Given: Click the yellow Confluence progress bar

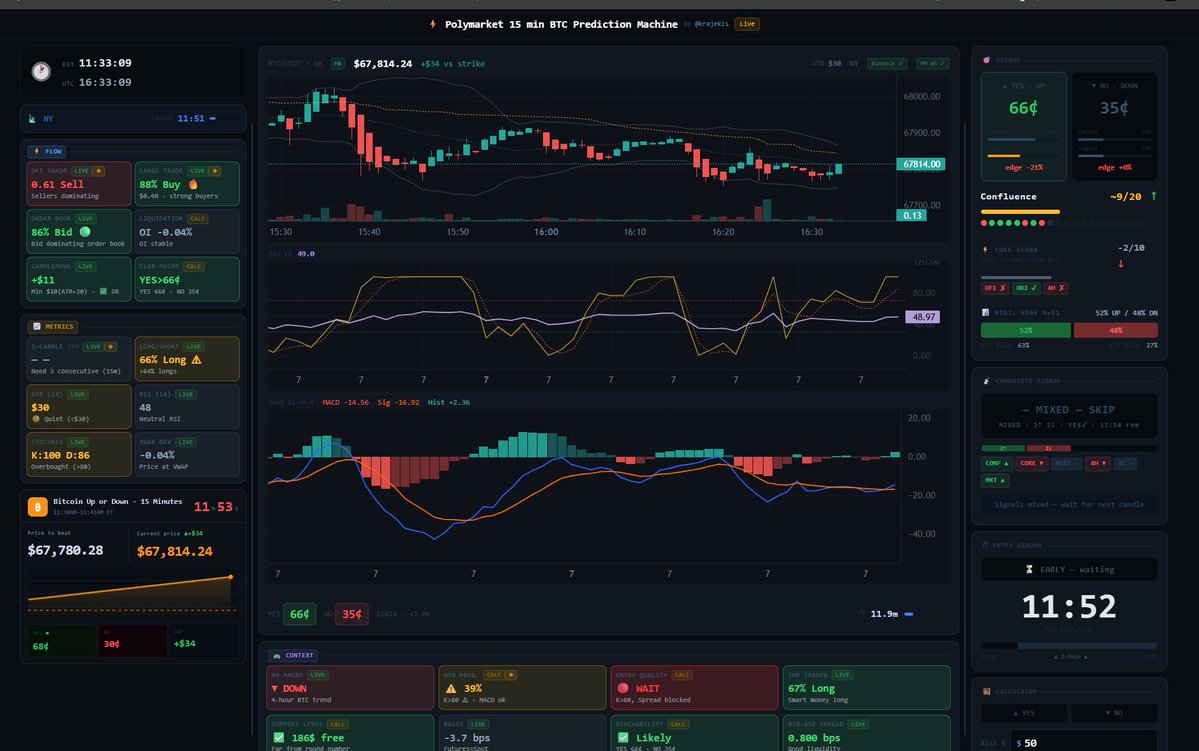Looking at the screenshot, I should 1020,212.
